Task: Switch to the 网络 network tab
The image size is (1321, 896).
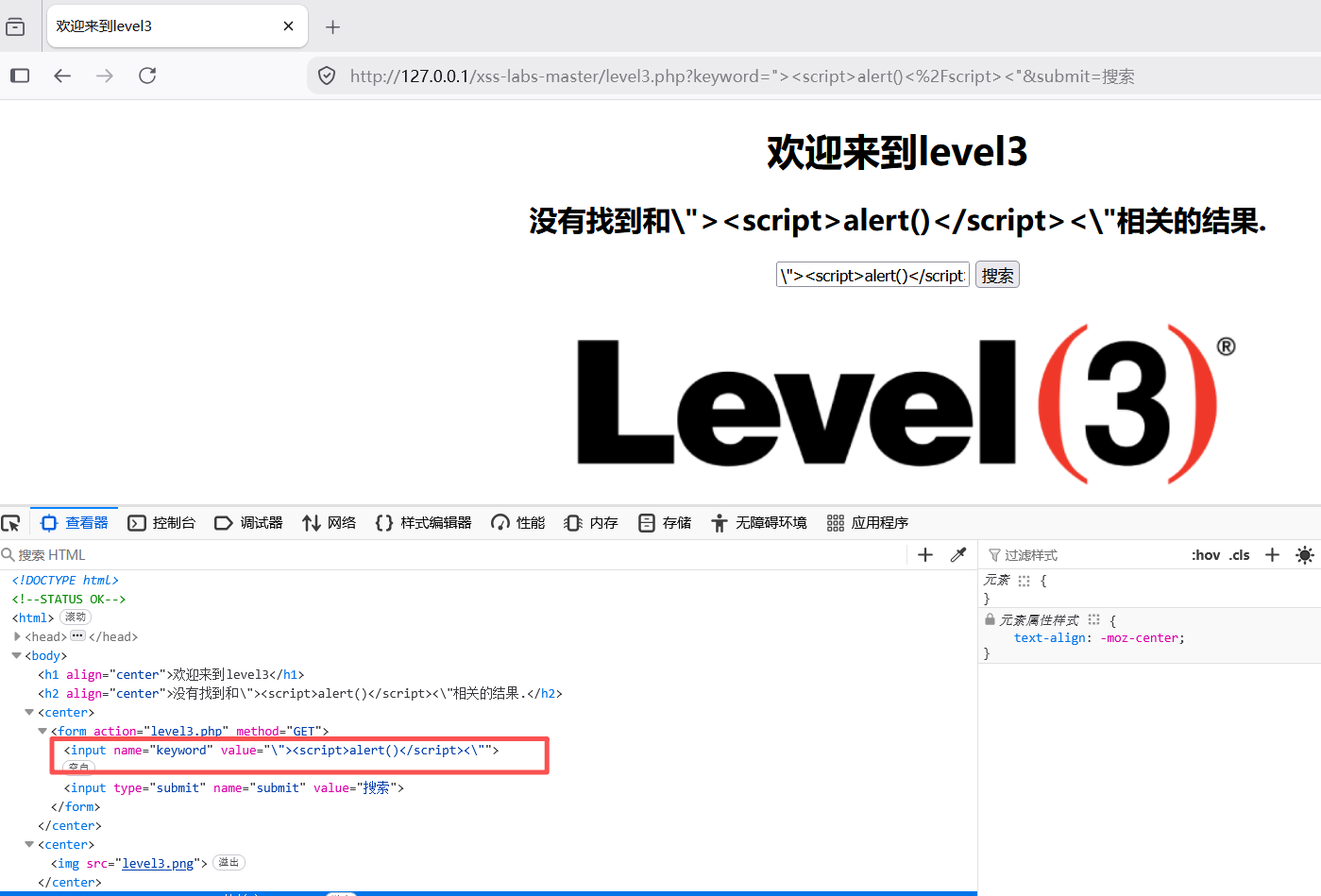Action: (x=330, y=523)
